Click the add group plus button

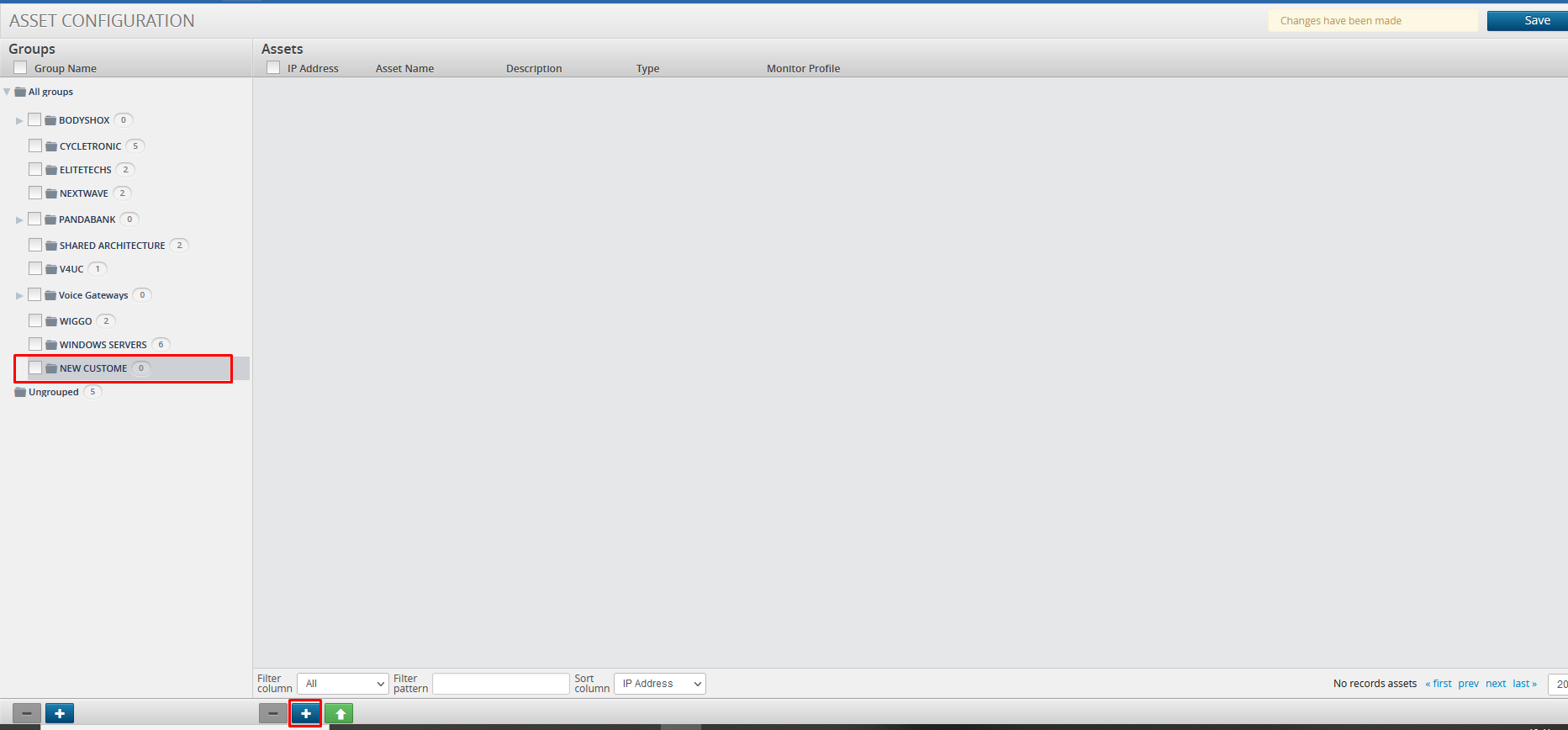(60, 713)
